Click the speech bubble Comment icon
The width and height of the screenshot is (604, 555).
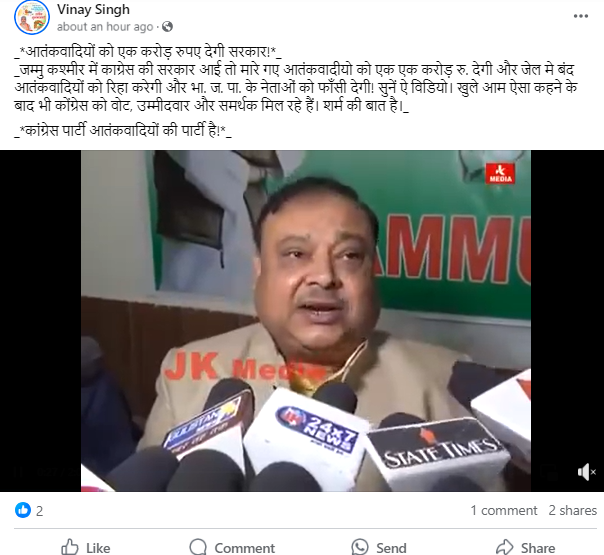198,547
